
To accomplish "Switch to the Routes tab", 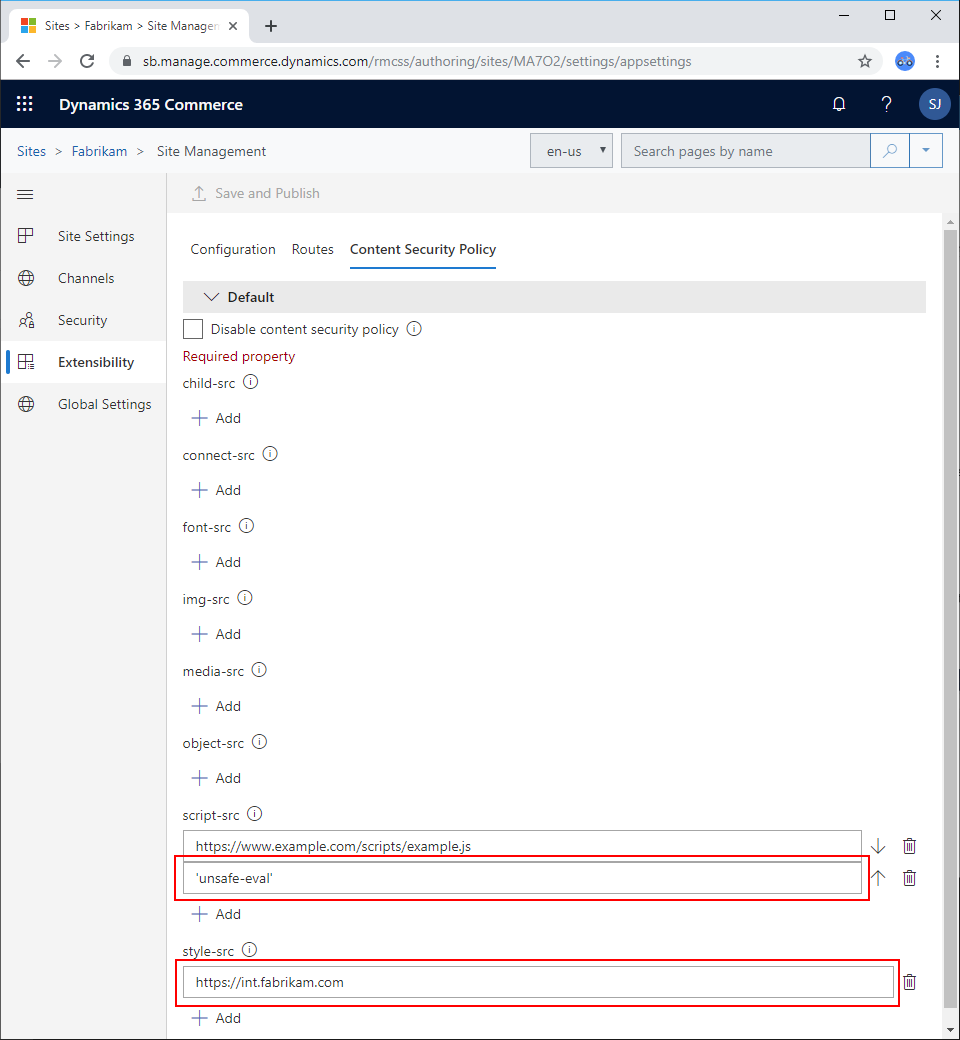I will pos(313,249).
